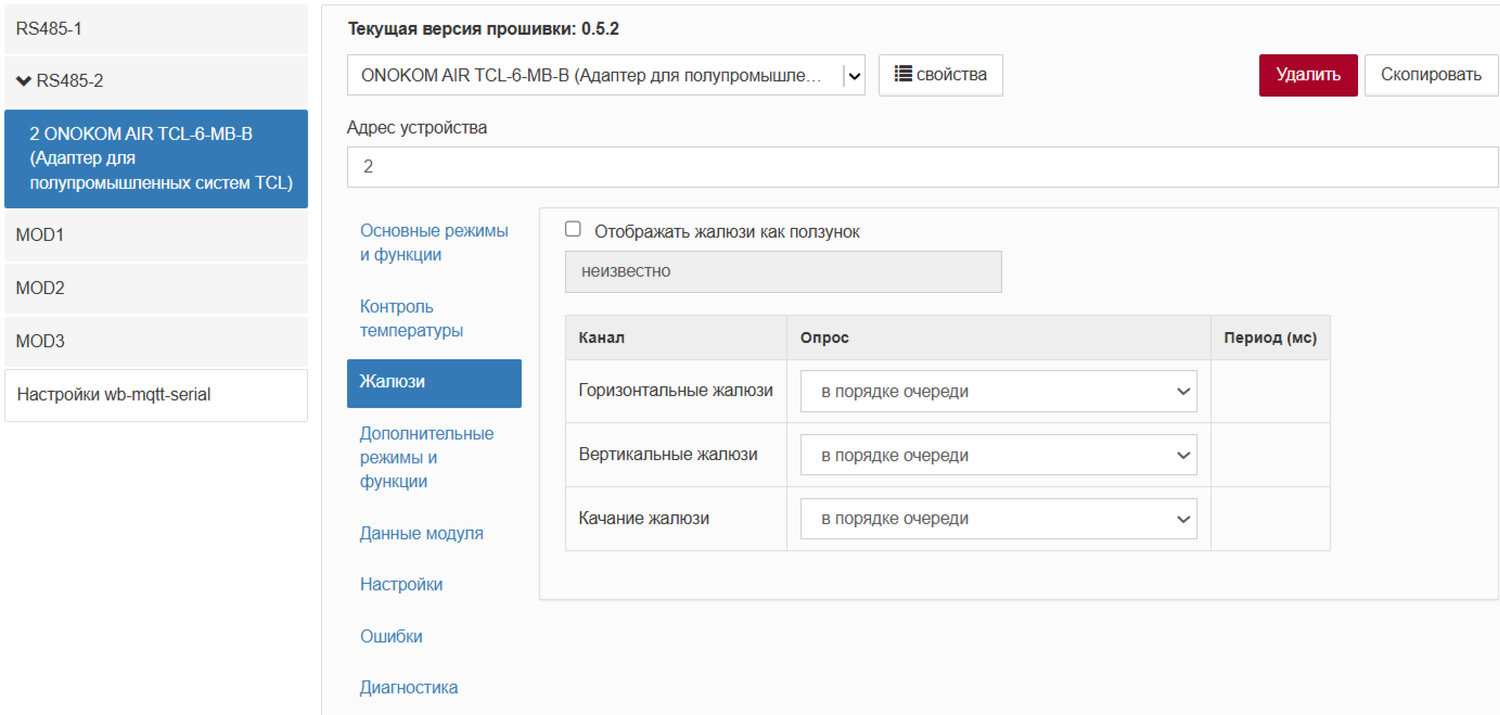Click the свойства button with list icon
Viewport: 1500px width, 715px height.
coord(941,75)
